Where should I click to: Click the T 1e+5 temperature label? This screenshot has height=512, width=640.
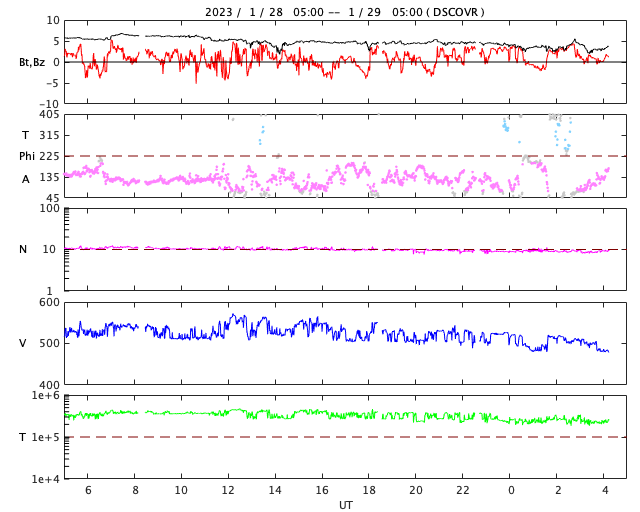[39, 437]
